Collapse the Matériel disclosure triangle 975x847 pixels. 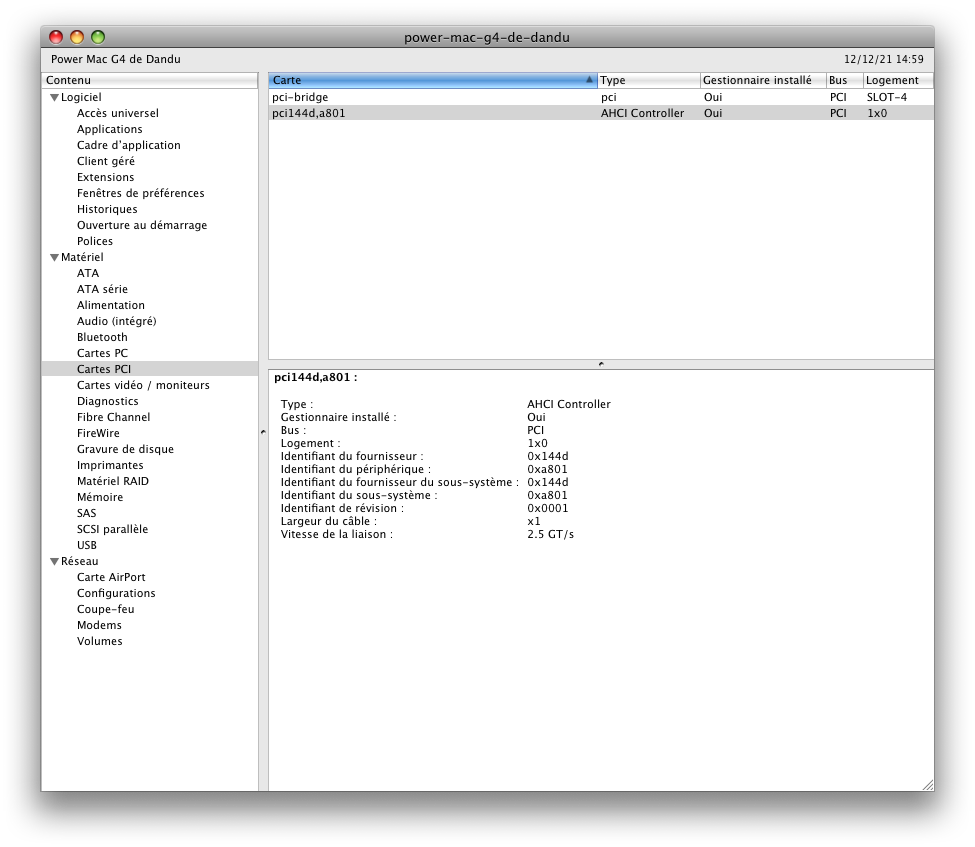(x=54, y=257)
